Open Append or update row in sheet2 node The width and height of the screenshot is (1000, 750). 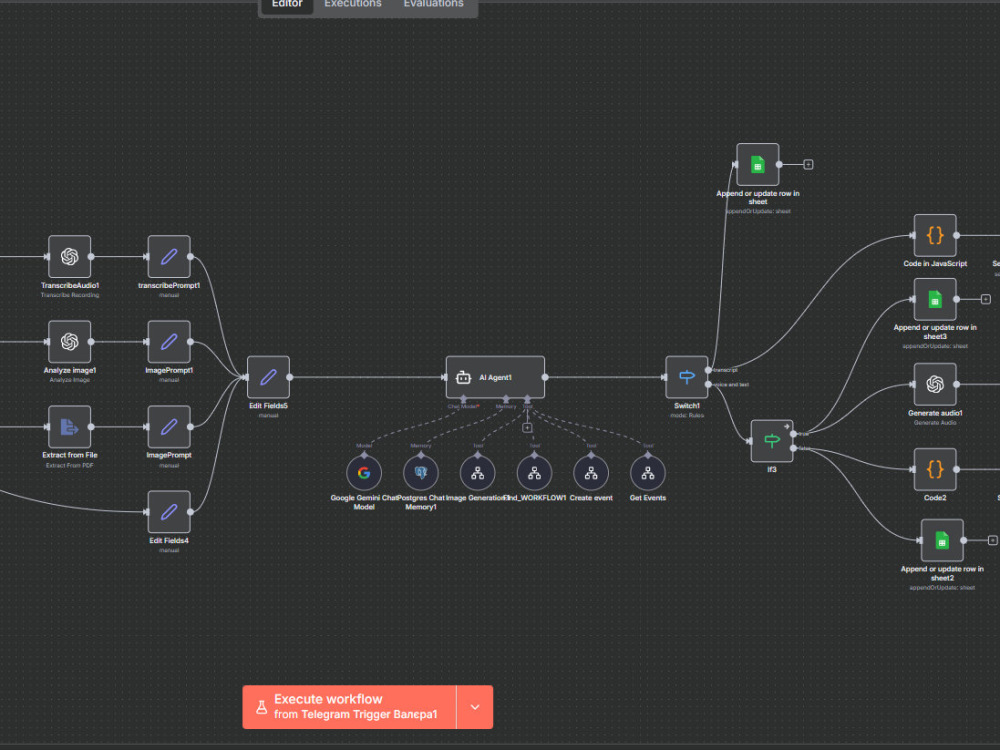click(942, 540)
